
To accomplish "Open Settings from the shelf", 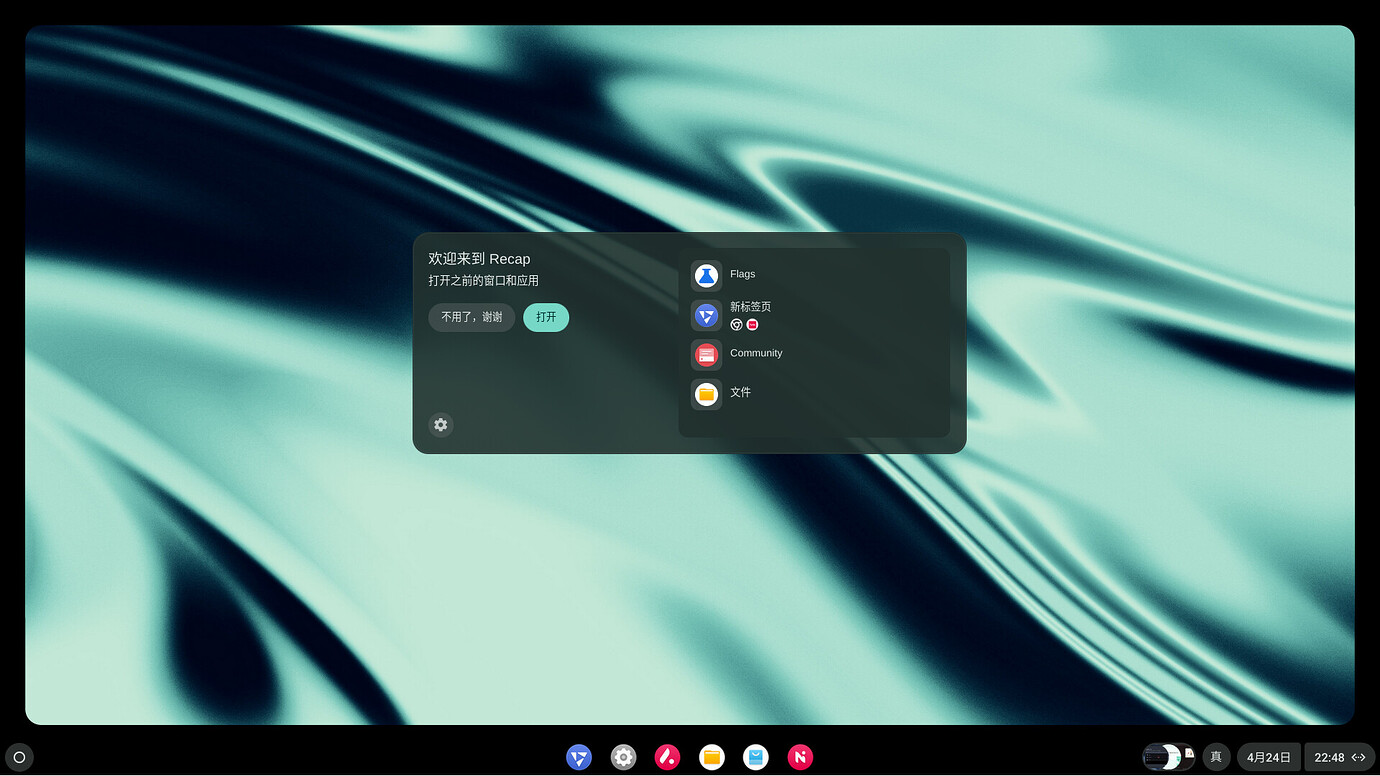I will point(623,757).
